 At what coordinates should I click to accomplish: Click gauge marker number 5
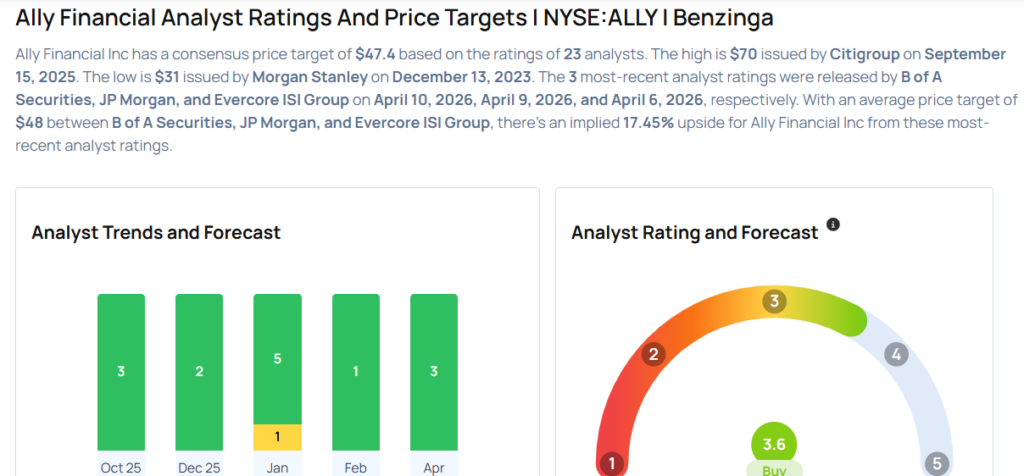coord(936,463)
